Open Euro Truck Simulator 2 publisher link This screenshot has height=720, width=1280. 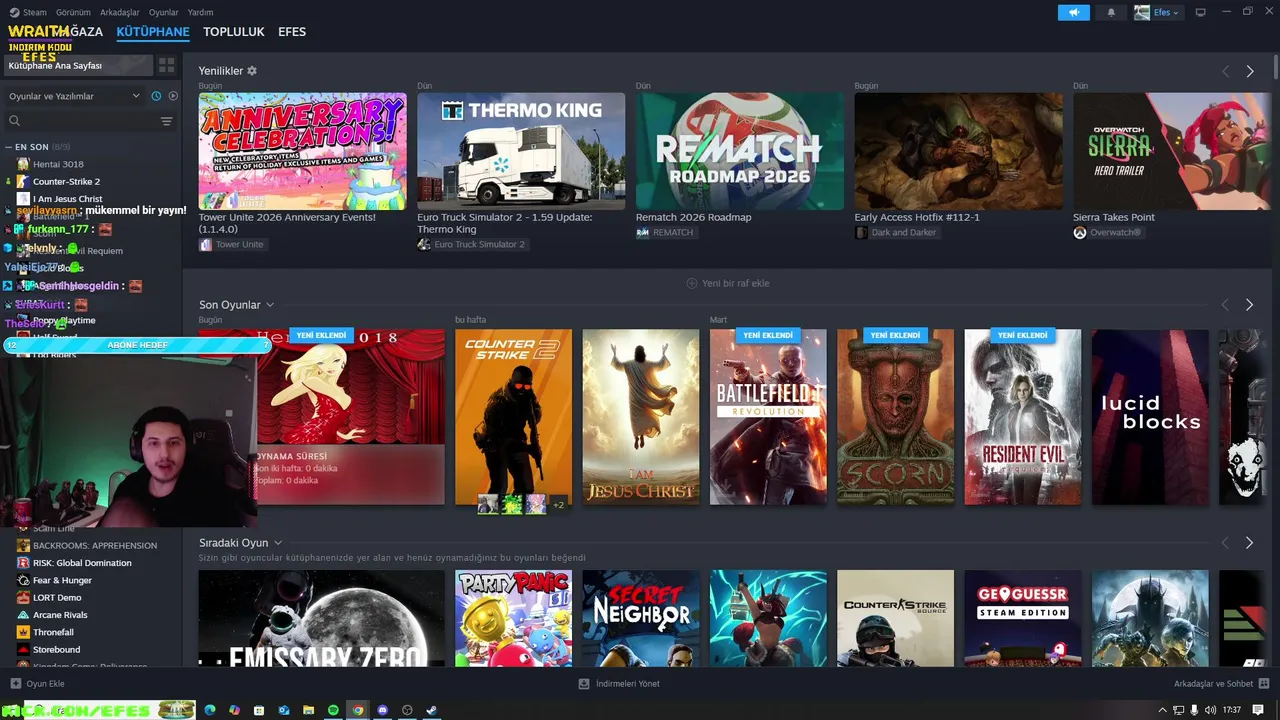471,244
